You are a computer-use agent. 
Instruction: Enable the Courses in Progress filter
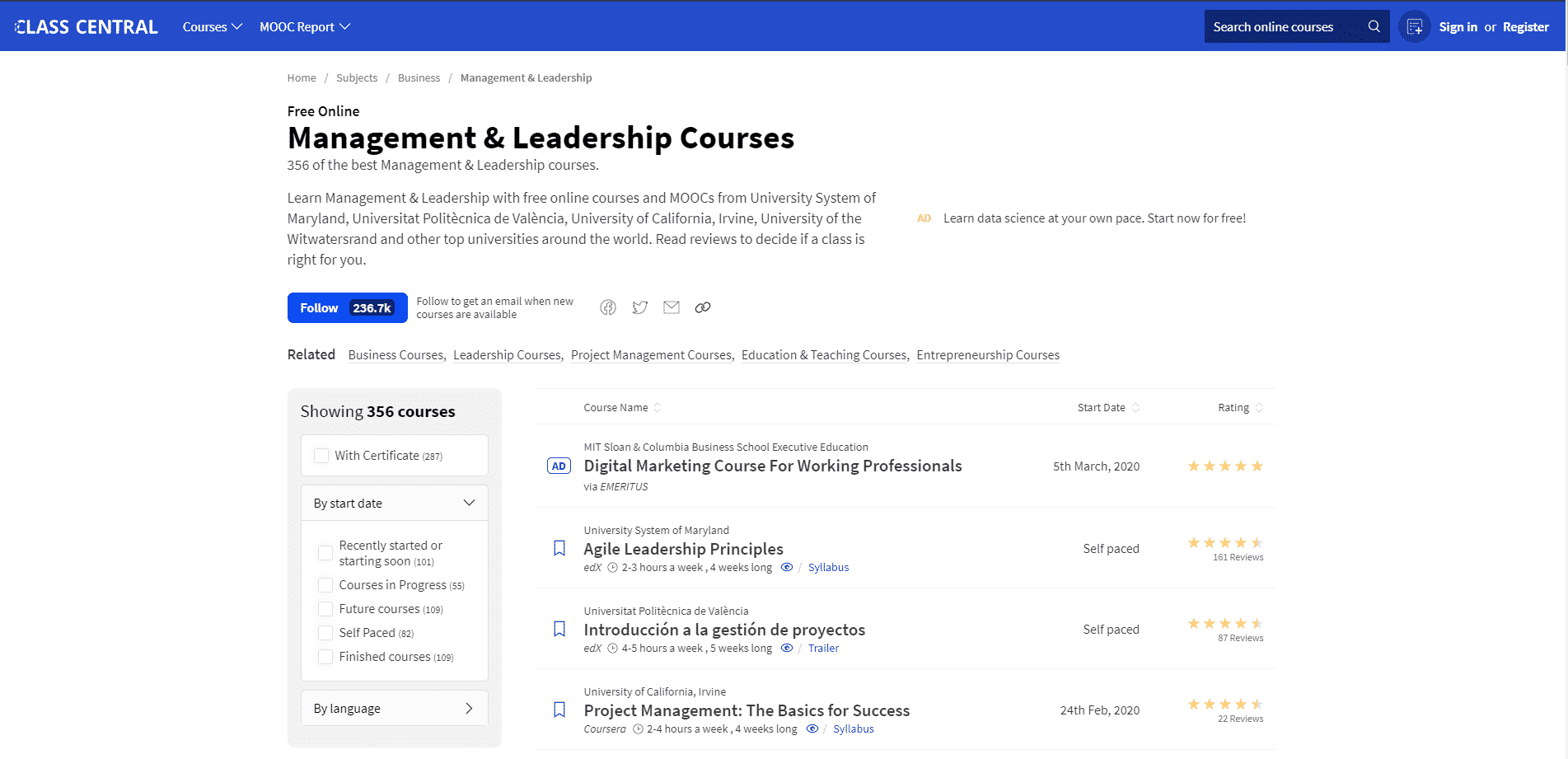325,585
